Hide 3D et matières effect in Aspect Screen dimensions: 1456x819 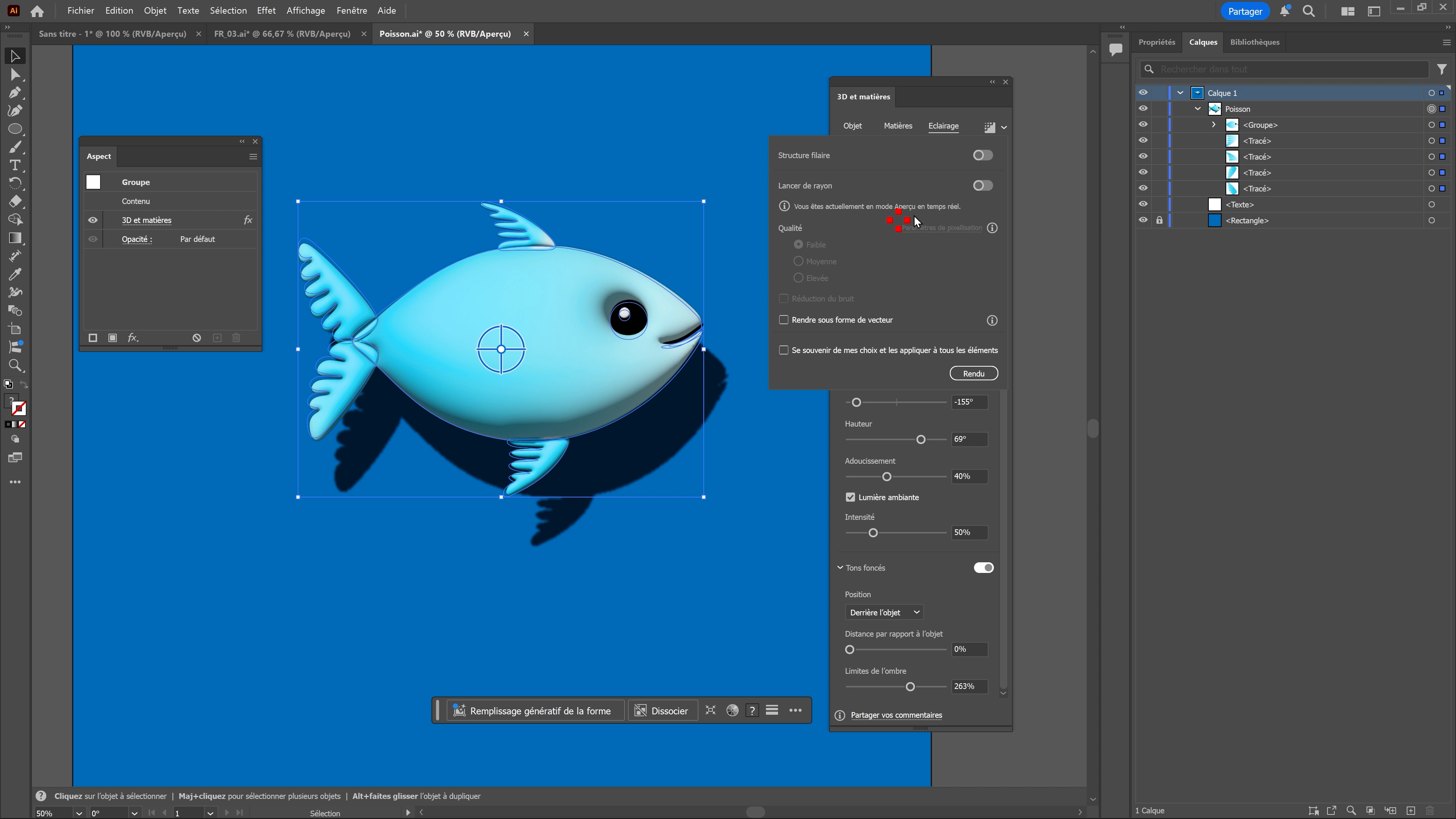(93, 220)
